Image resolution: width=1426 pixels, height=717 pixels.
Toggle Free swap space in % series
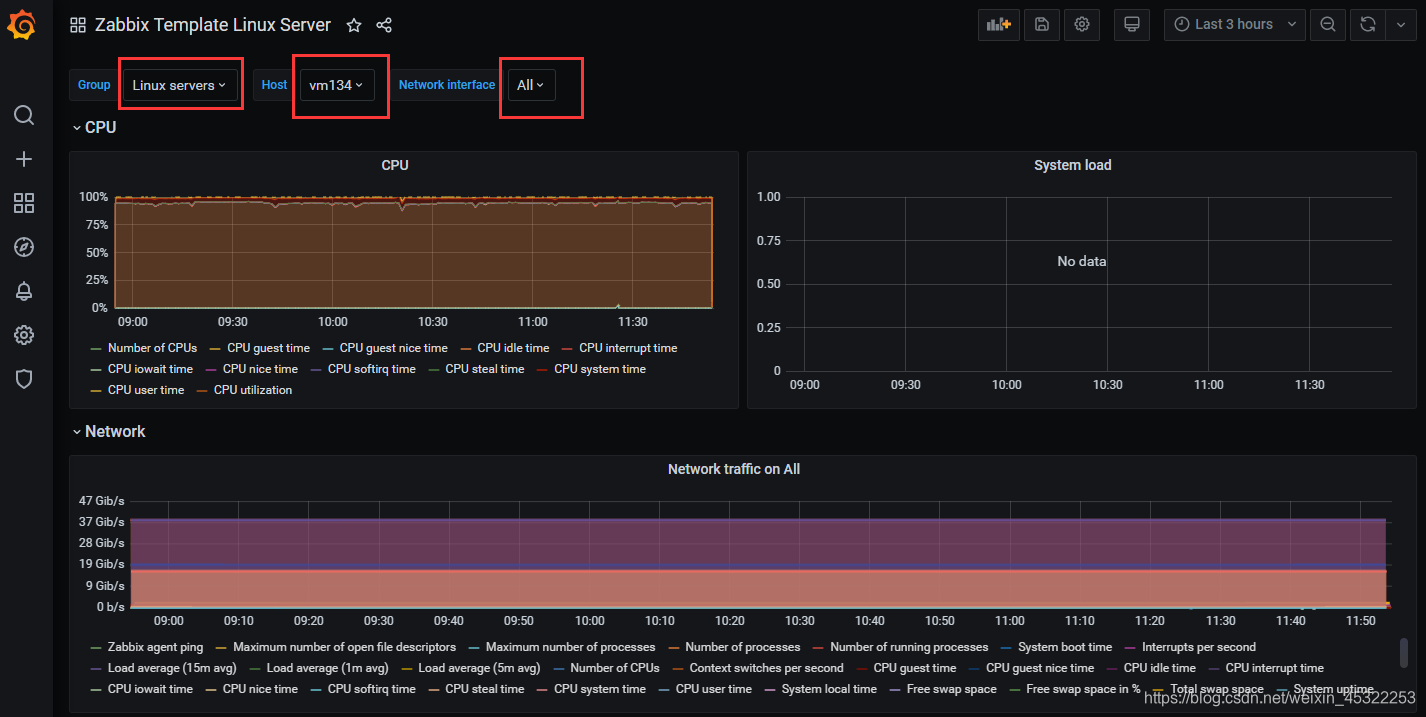pyautogui.click(x=1083, y=689)
